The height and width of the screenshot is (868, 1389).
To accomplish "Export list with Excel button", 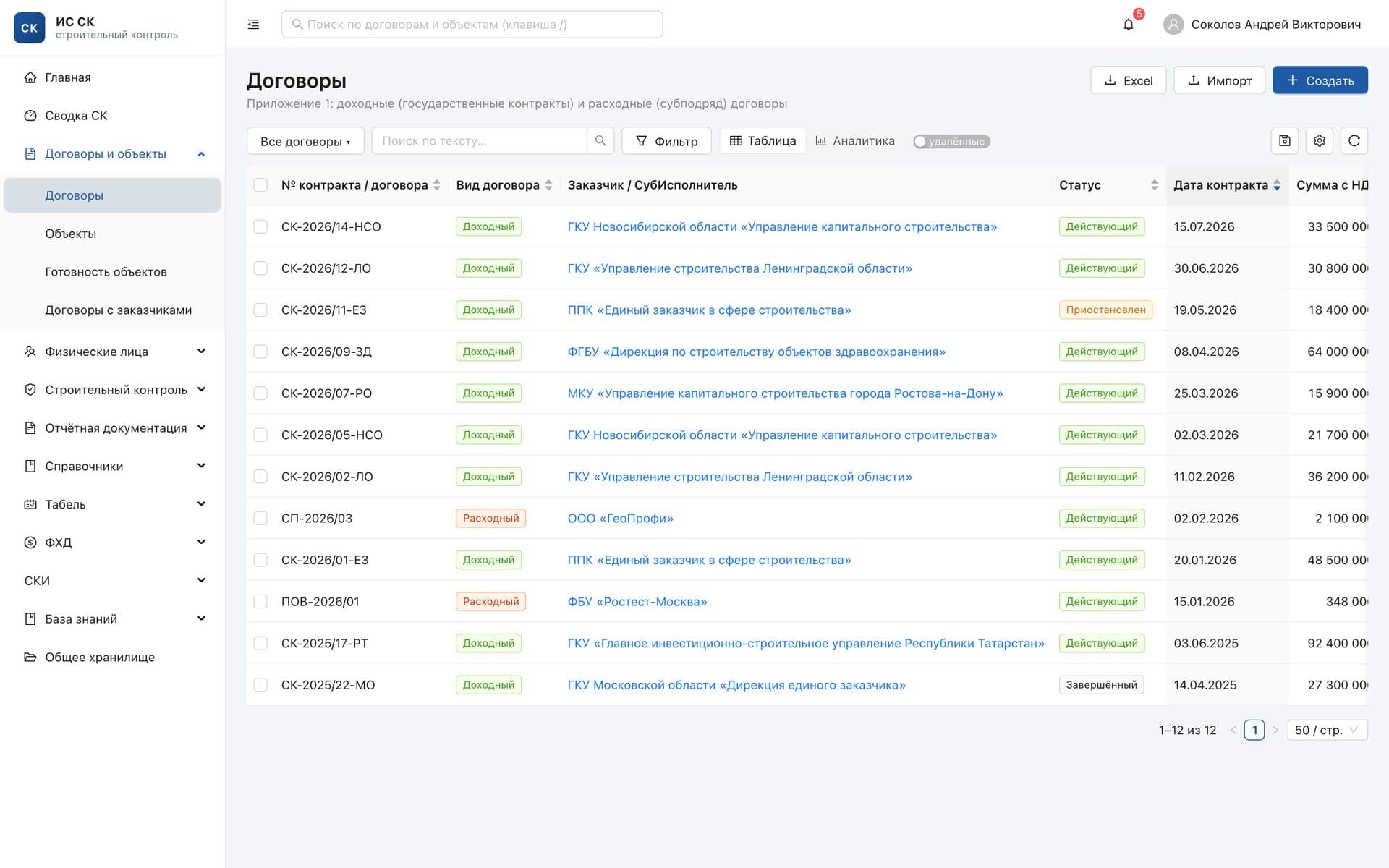I will click(x=1128, y=80).
